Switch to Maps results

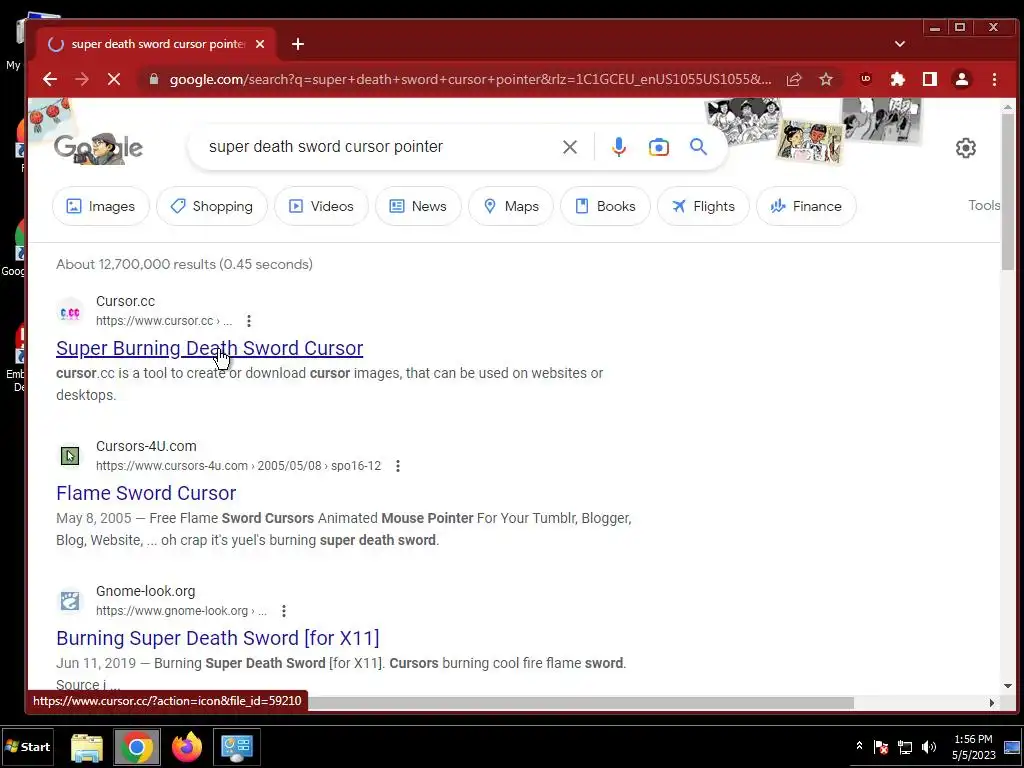(511, 206)
